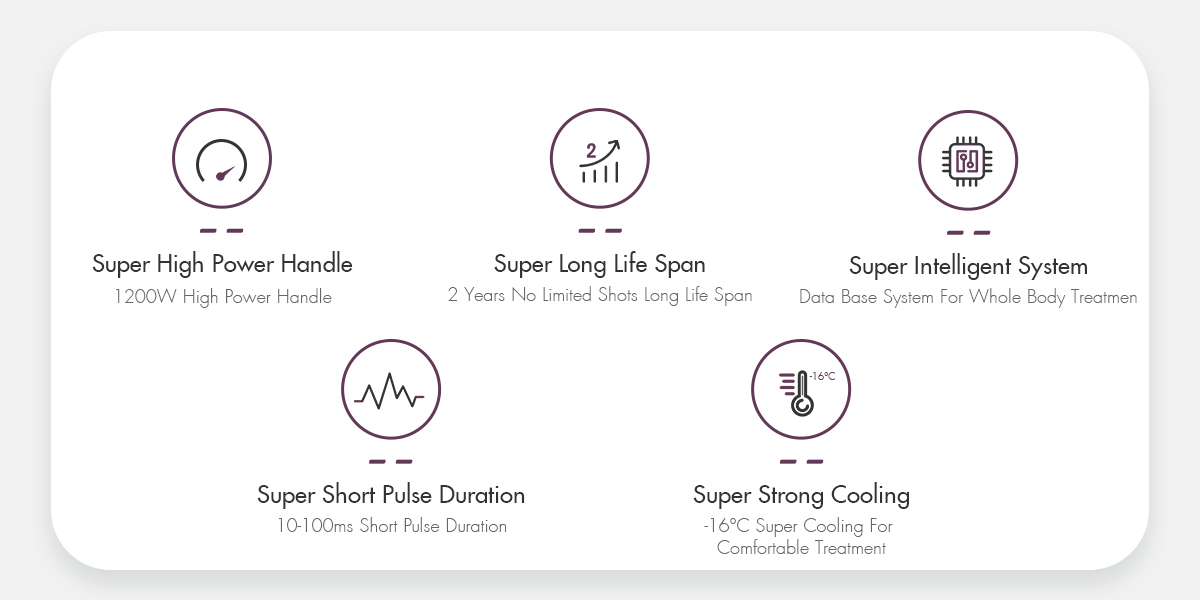Select the pulse waveform icon

[x=391, y=390]
